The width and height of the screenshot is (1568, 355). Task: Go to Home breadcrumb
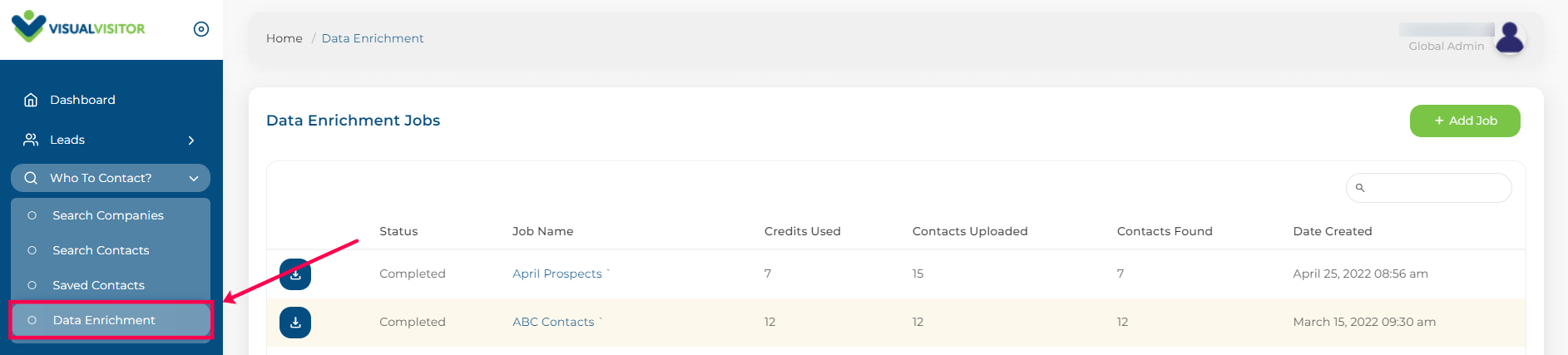pos(284,38)
